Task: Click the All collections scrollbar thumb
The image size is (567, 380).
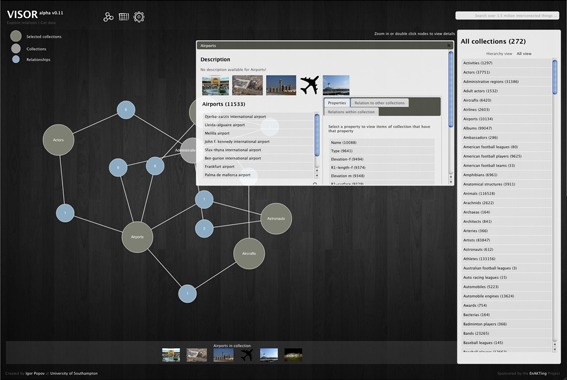Action: 555,77
